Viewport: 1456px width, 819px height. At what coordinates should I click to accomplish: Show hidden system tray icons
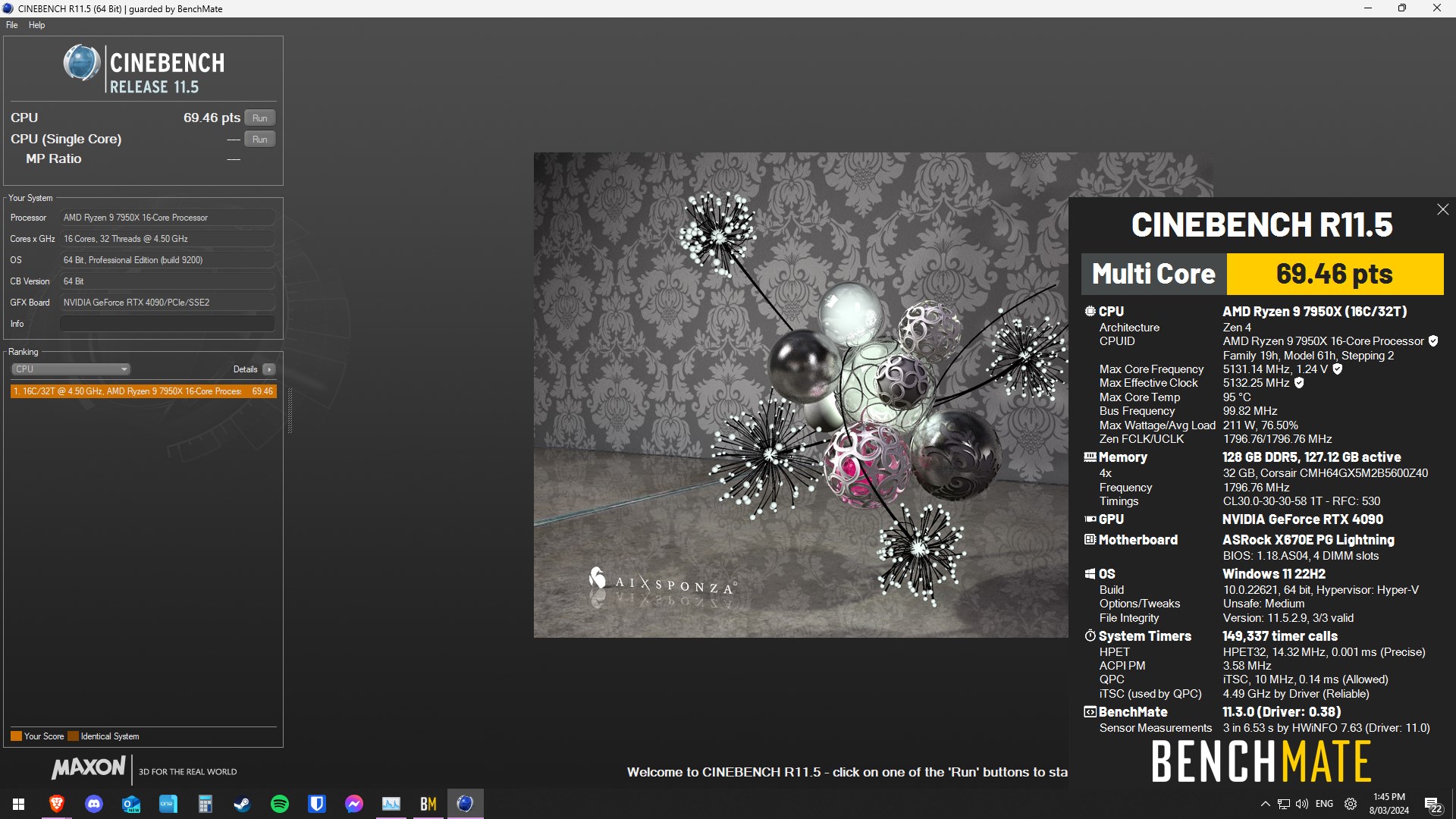(x=1265, y=804)
